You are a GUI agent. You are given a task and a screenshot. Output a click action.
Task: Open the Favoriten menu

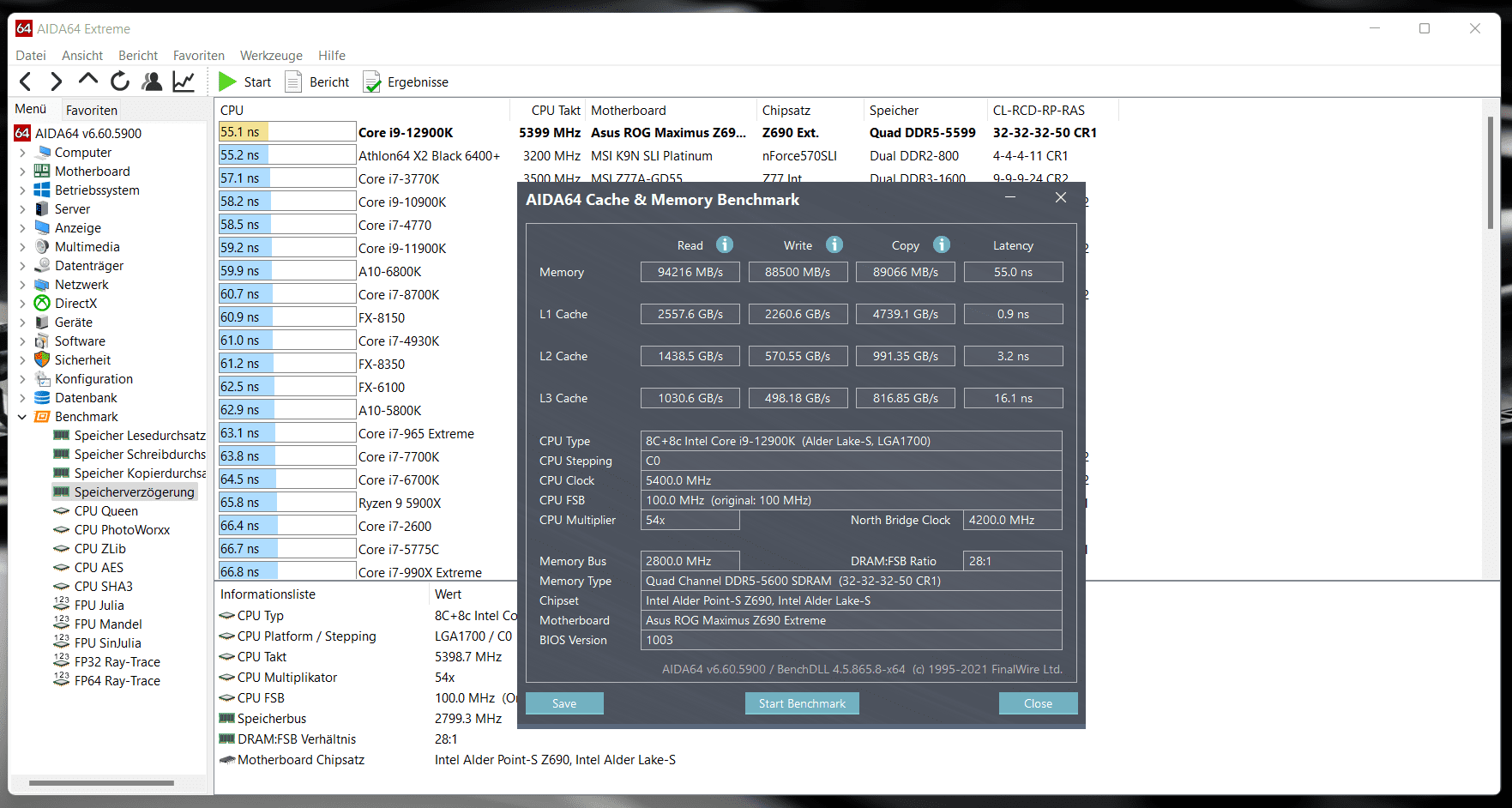pos(199,55)
